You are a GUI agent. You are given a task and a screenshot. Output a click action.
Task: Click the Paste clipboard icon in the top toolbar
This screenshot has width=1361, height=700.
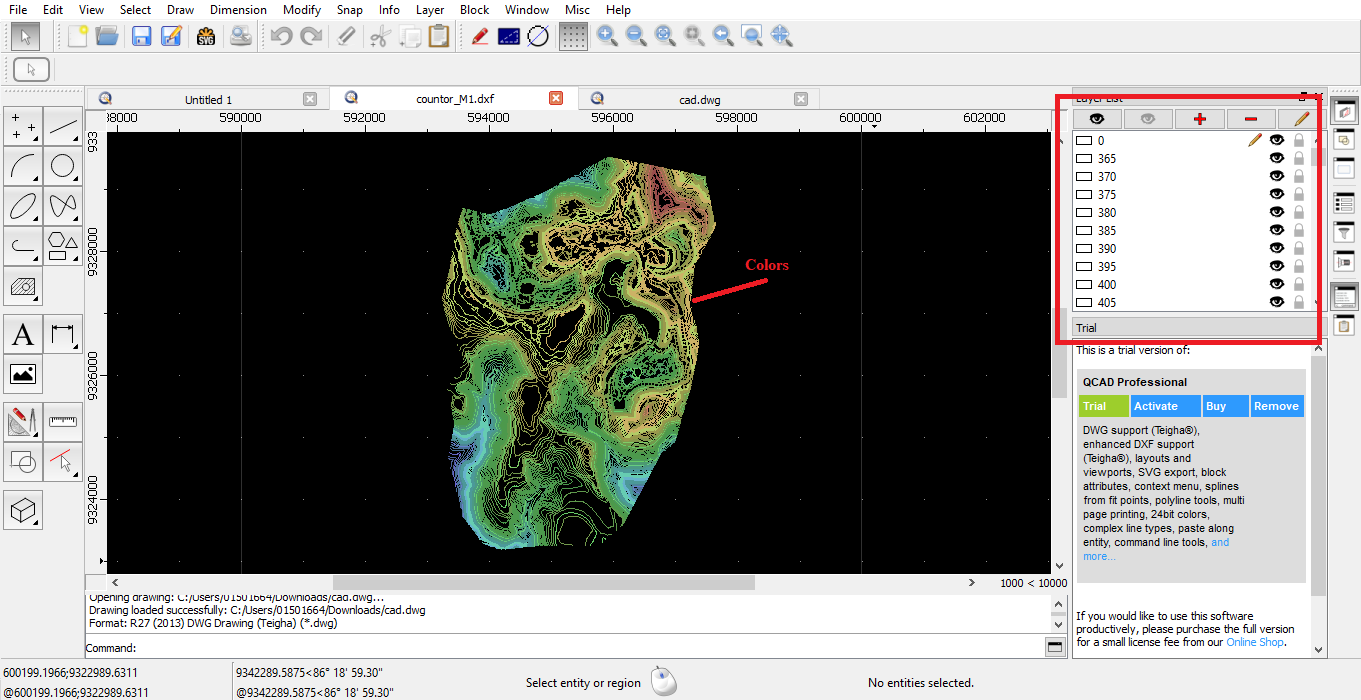tap(438, 37)
